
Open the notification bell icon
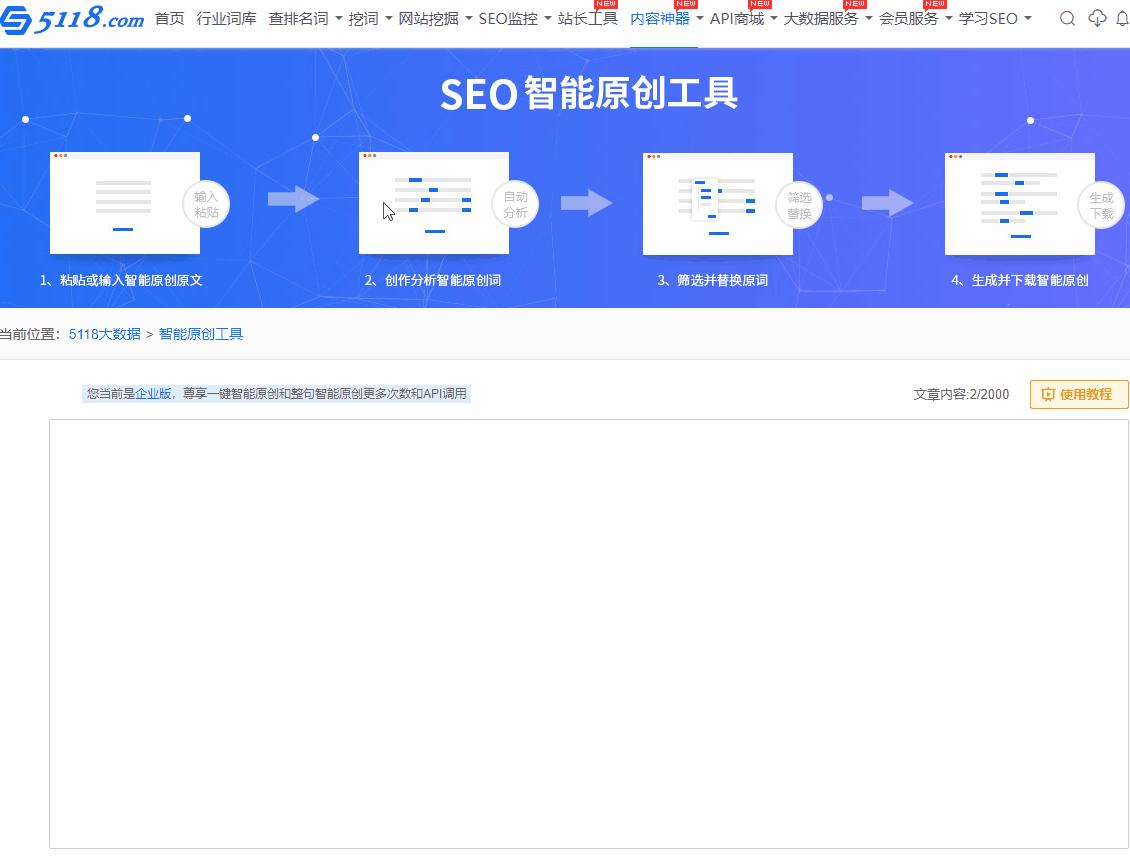coord(1122,19)
